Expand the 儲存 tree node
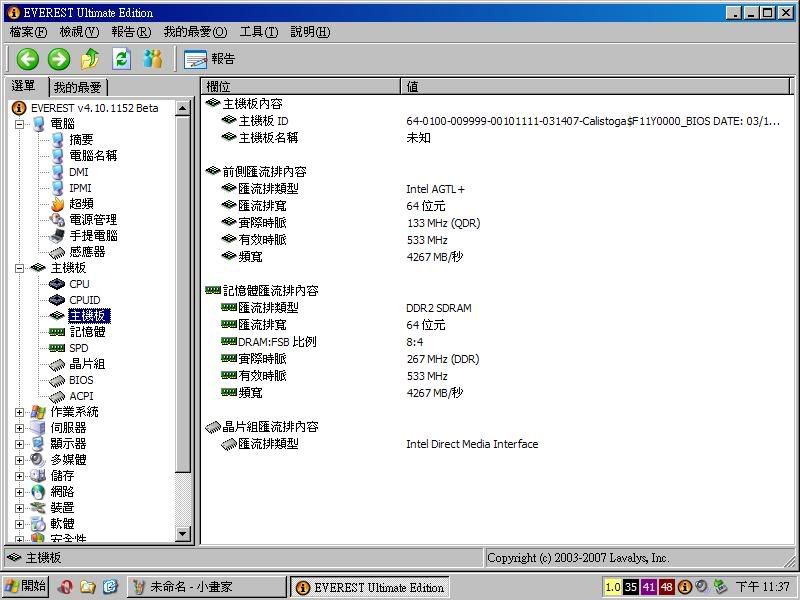Viewport: 800px width, 600px height. click(19, 476)
